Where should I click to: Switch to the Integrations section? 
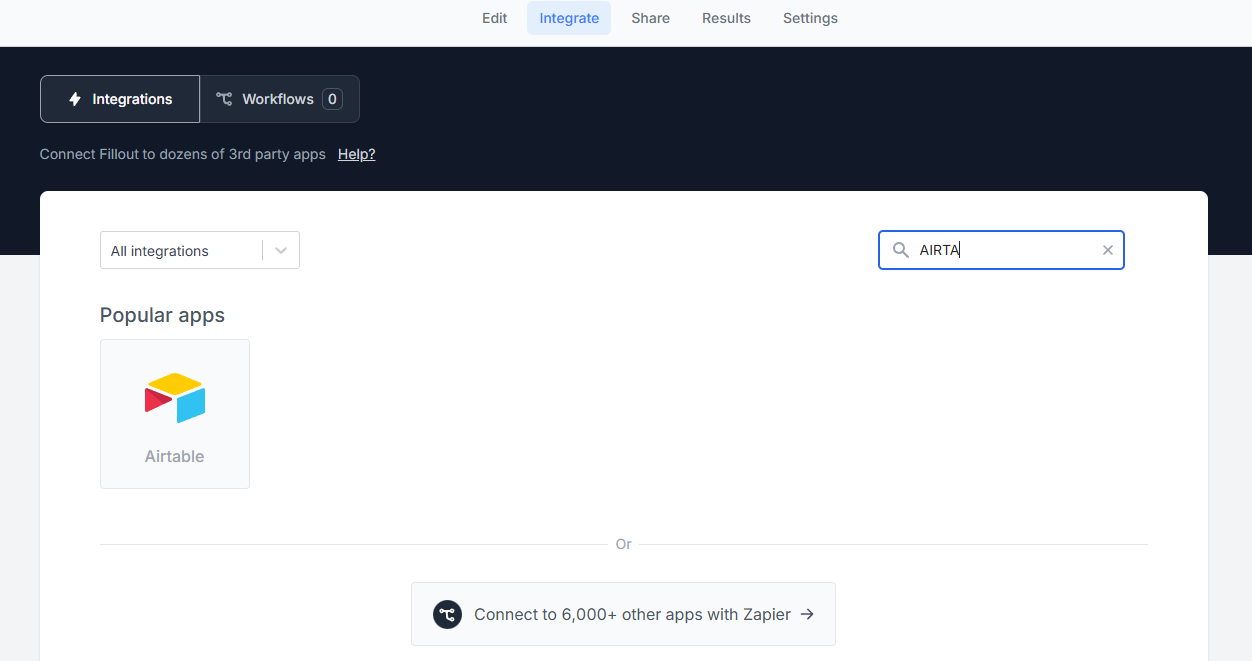click(x=120, y=99)
